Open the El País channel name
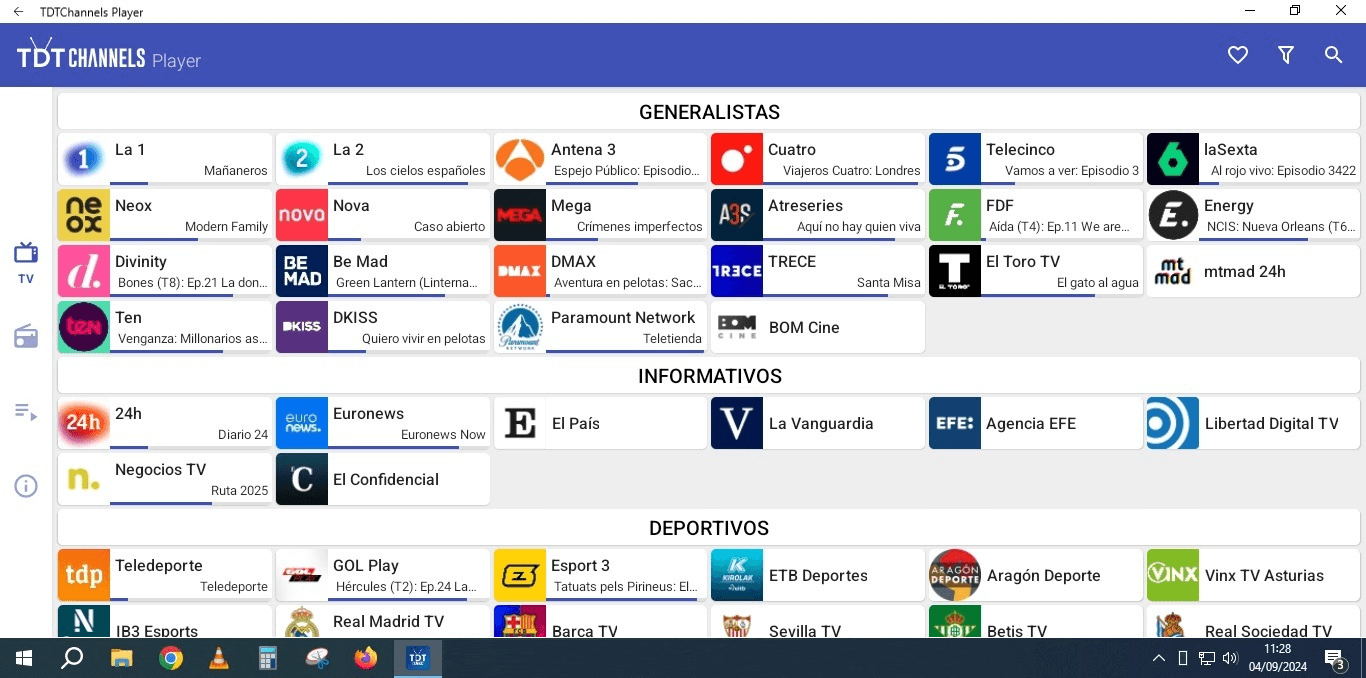The height and width of the screenshot is (678, 1366). coord(576,423)
